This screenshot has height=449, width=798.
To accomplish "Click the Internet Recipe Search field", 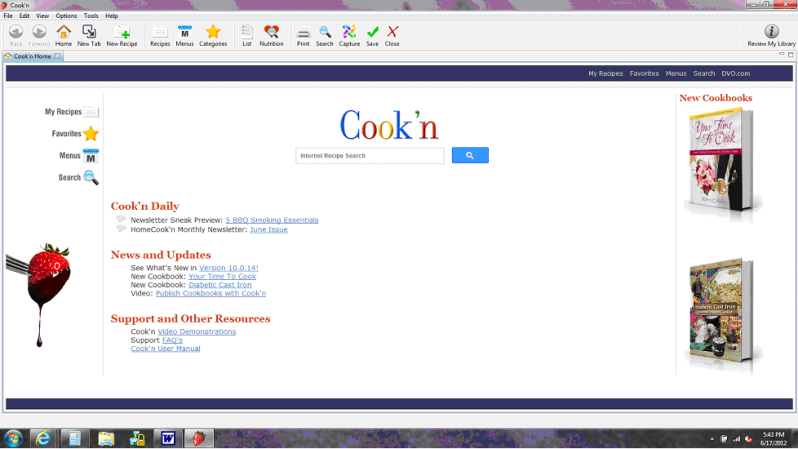I will pyautogui.click(x=369, y=156).
